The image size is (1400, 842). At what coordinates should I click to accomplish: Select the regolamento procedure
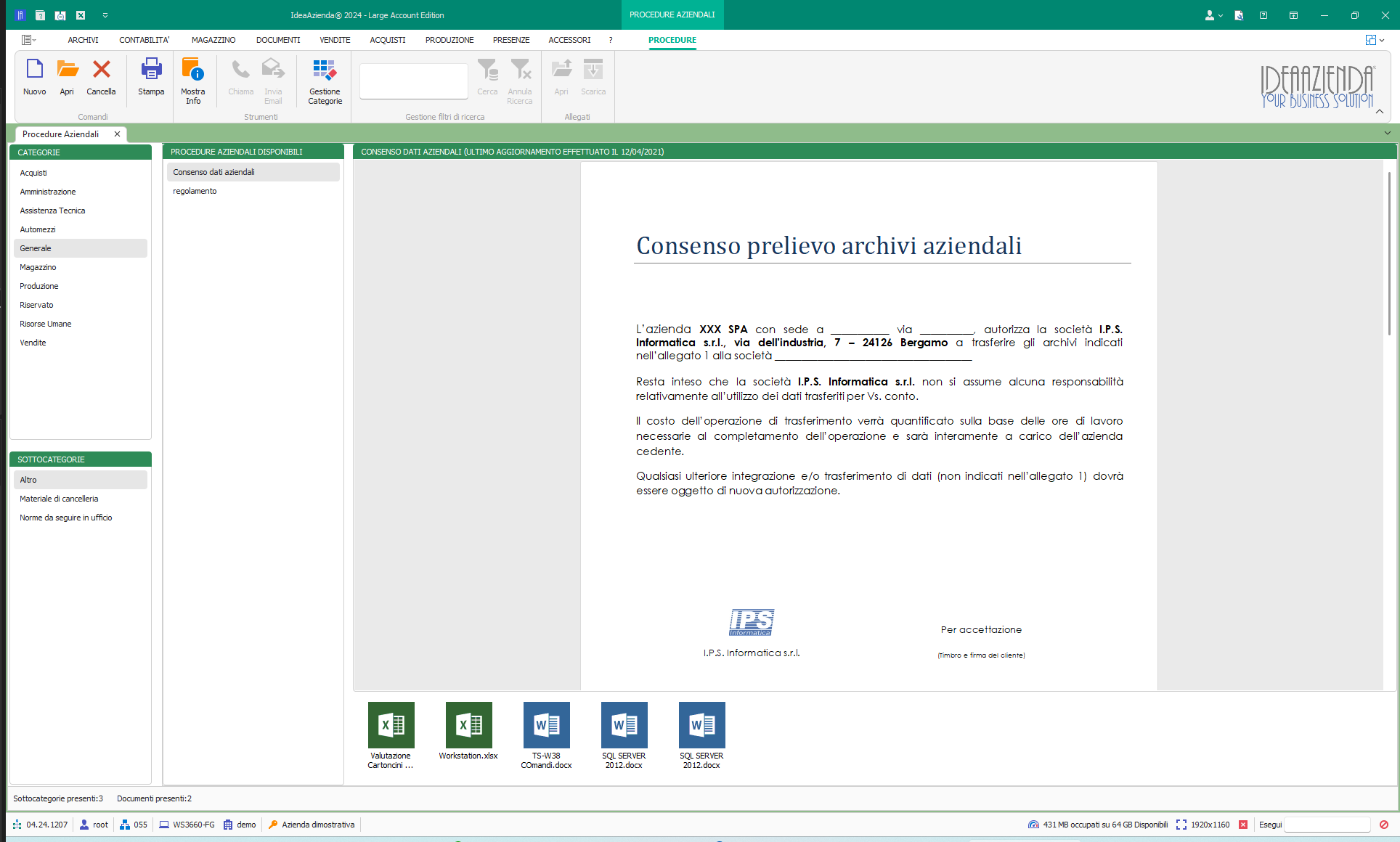253,191
